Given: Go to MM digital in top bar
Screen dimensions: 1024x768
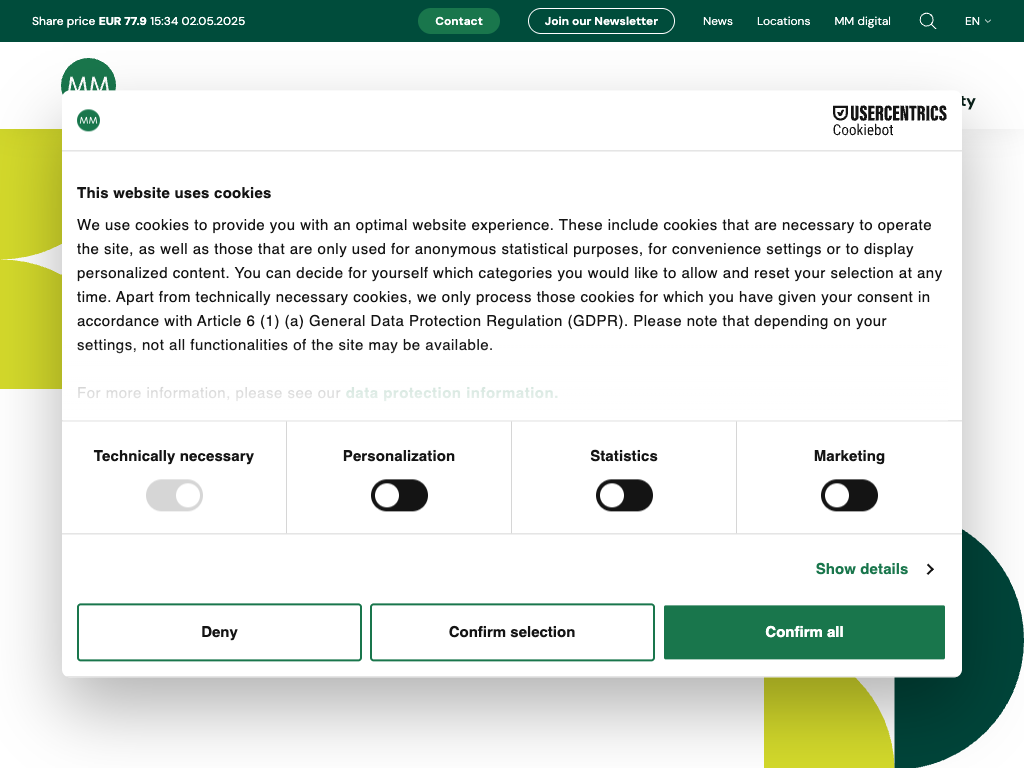Looking at the screenshot, I should point(862,21).
